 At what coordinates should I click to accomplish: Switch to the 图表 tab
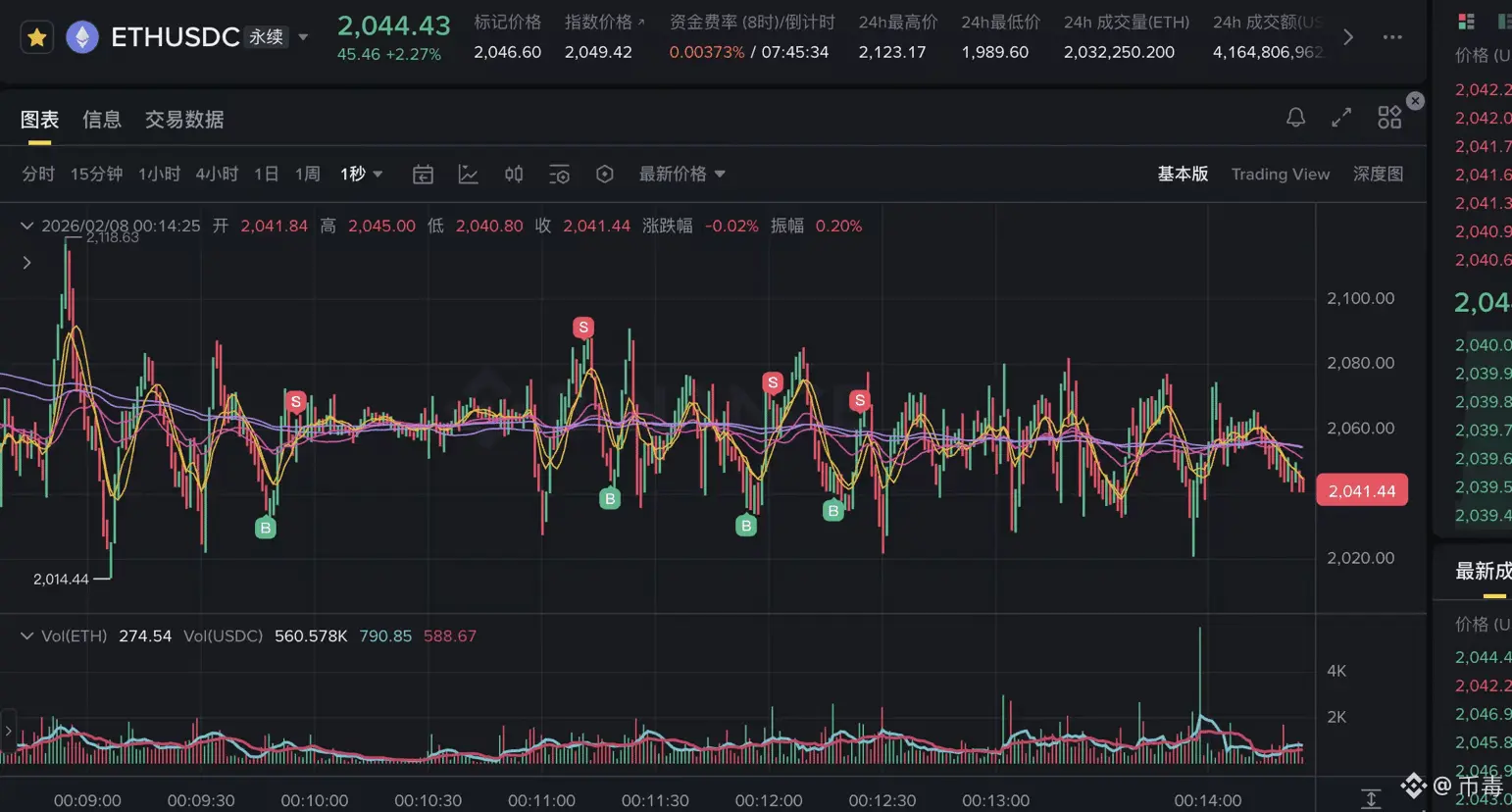(40, 120)
